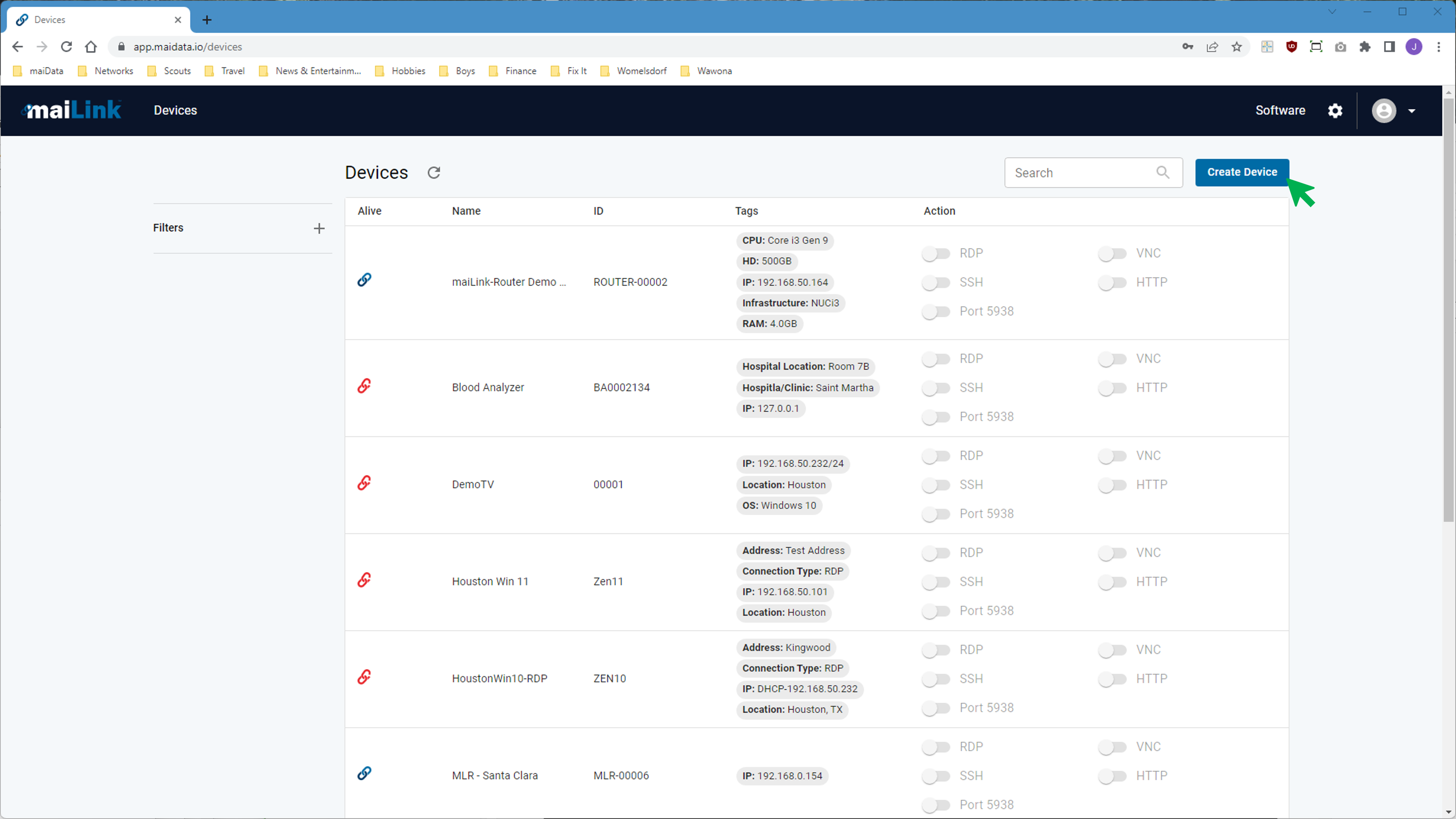The width and height of the screenshot is (1456, 819).
Task: Click the red link icon for Houston Win 11
Action: click(x=365, y=580)
